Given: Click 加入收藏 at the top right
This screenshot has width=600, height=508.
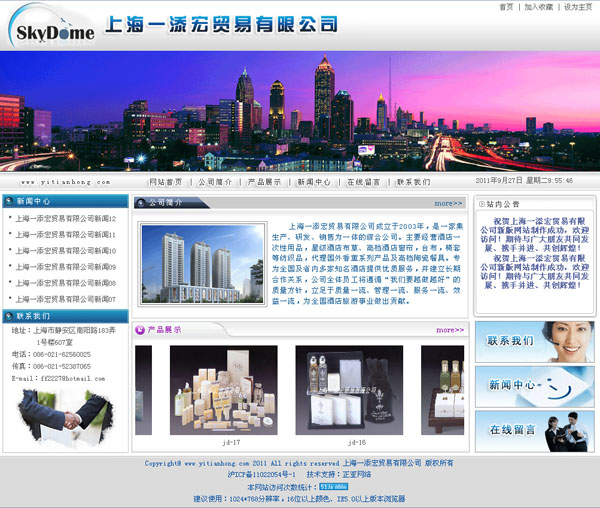Looking at the screenshot, I should pyautogui.click(x=540, y=7).
